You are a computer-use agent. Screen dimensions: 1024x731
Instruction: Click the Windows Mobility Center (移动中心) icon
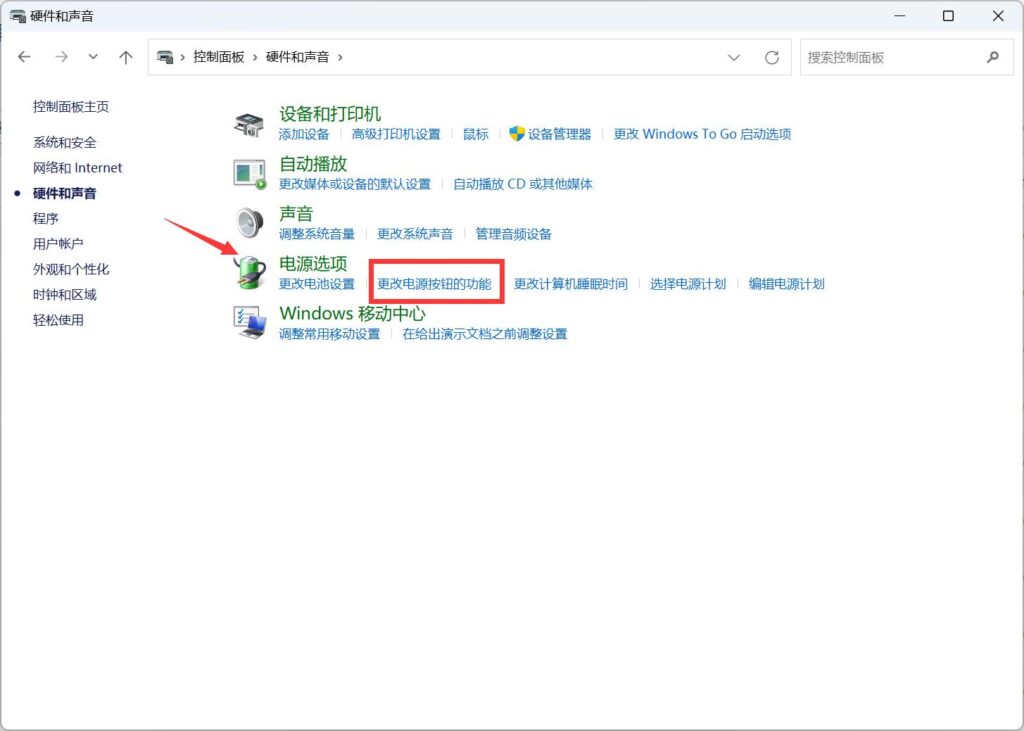pyautogui.click(x=249, y=322)
